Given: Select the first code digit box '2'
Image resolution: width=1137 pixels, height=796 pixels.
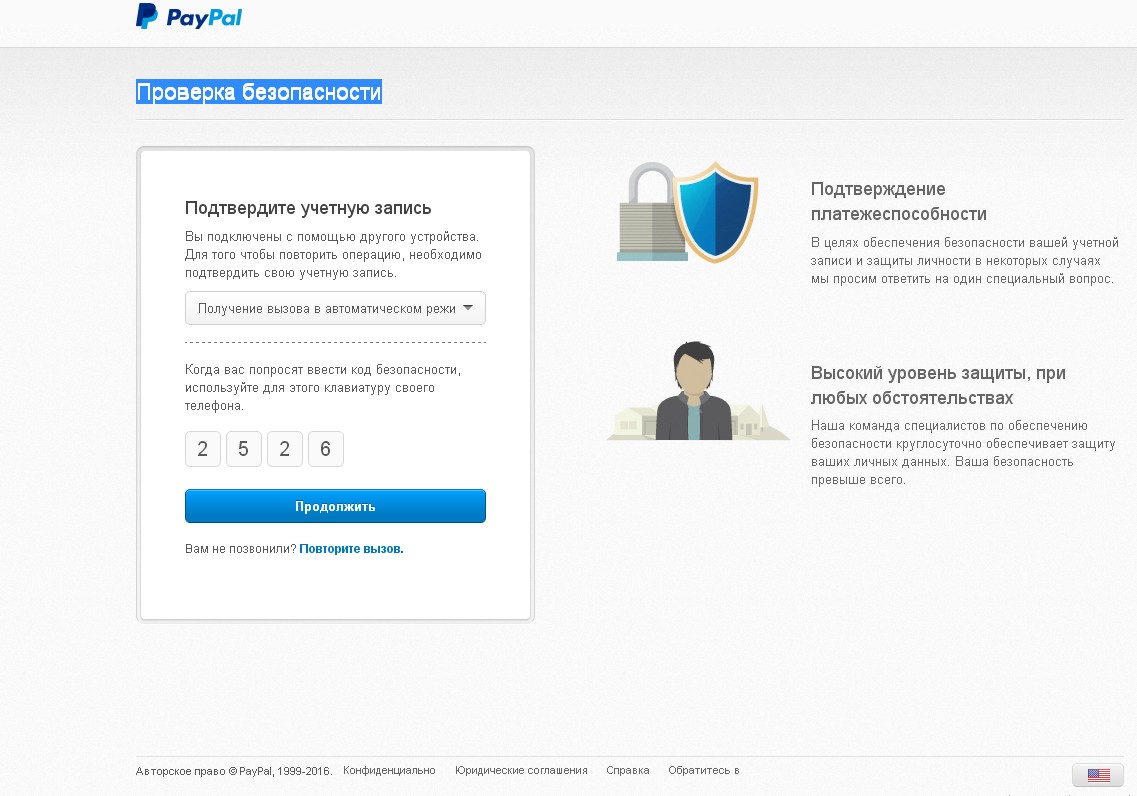Looking at the screenshot, I should pyautogui.click(x=203, y=449).
